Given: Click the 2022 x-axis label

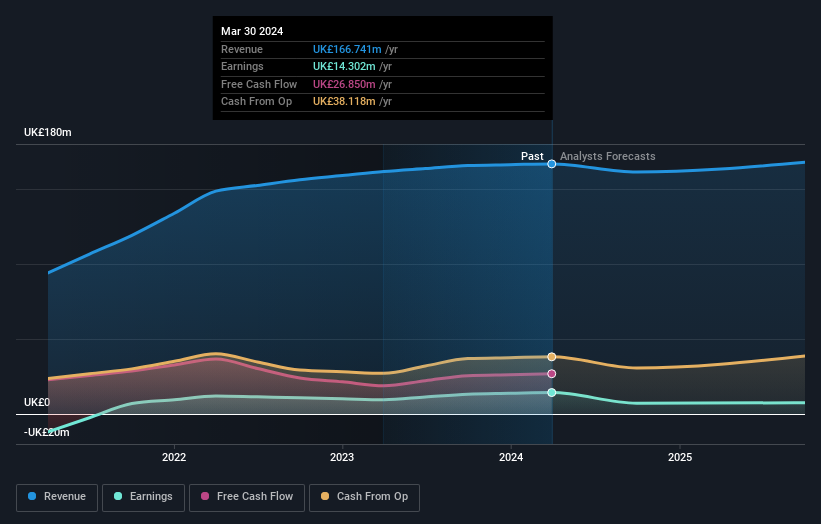Looking at the screenshot, I should pos(174,457).
